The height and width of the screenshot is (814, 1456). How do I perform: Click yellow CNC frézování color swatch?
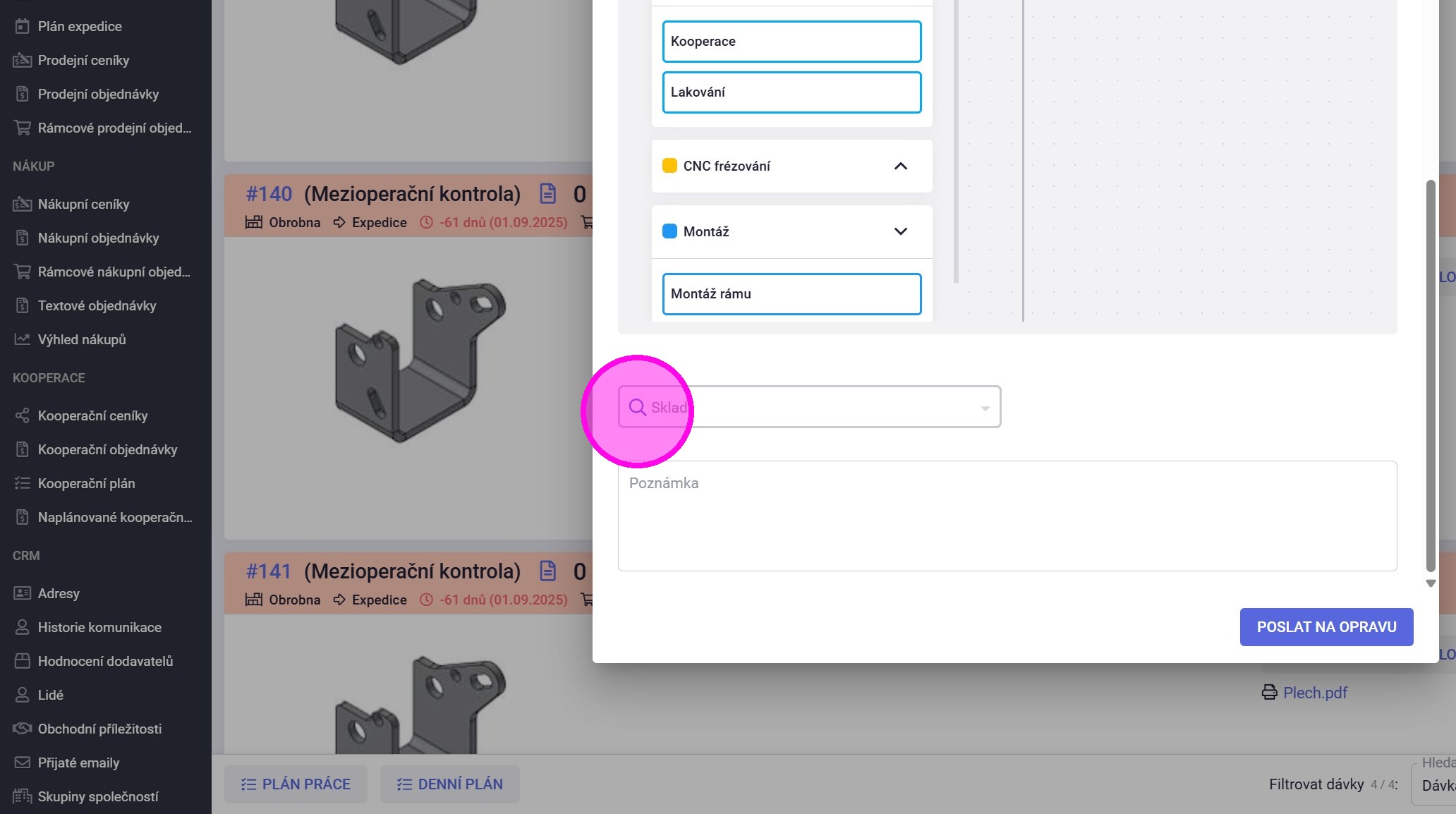[x=669, y=166]
